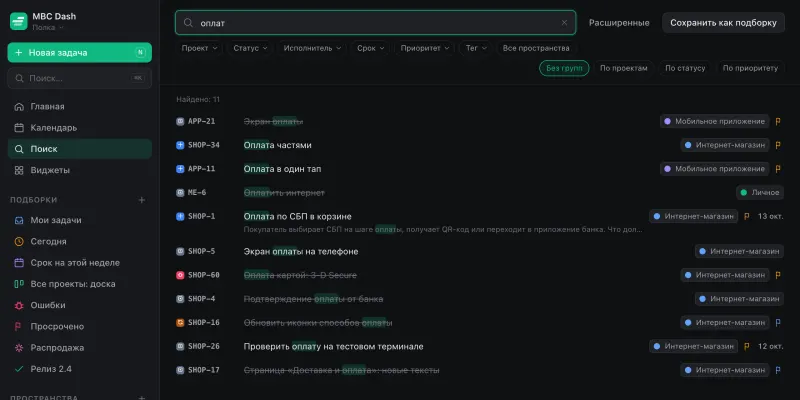Click the orange icon for SHOP-16
800x400 pixels.
tap(180, 322)
